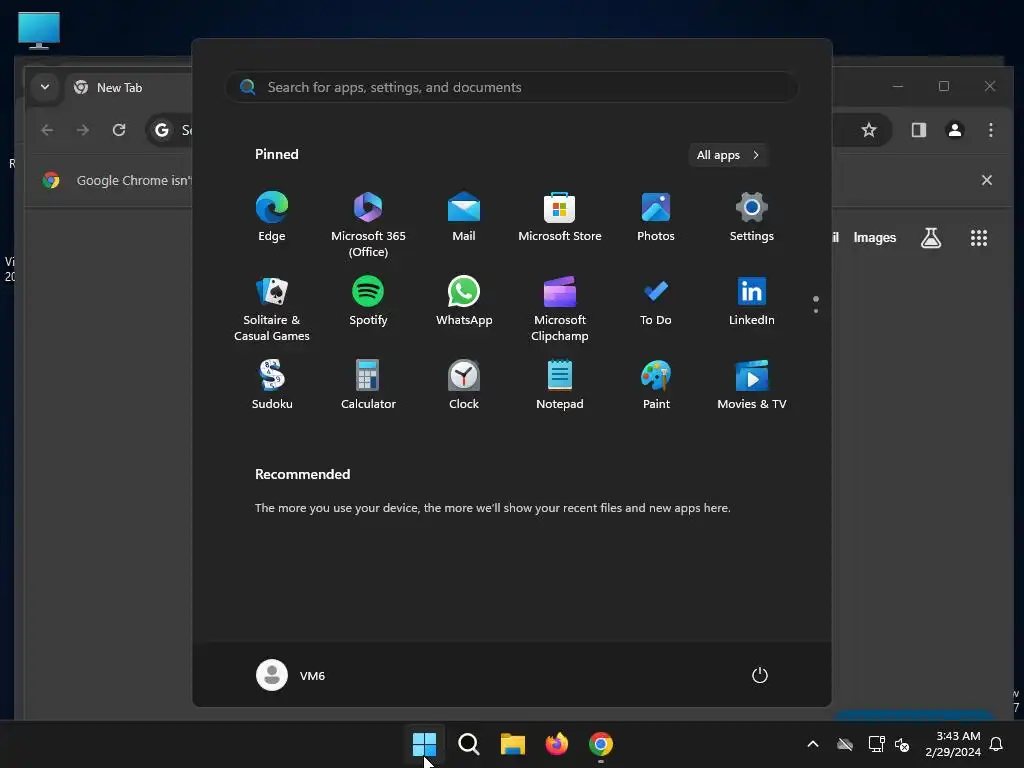The width and height of the screenshot is (1024, 768).
Task: Focus the Start menu search box
Action: [x=512, y=87]
